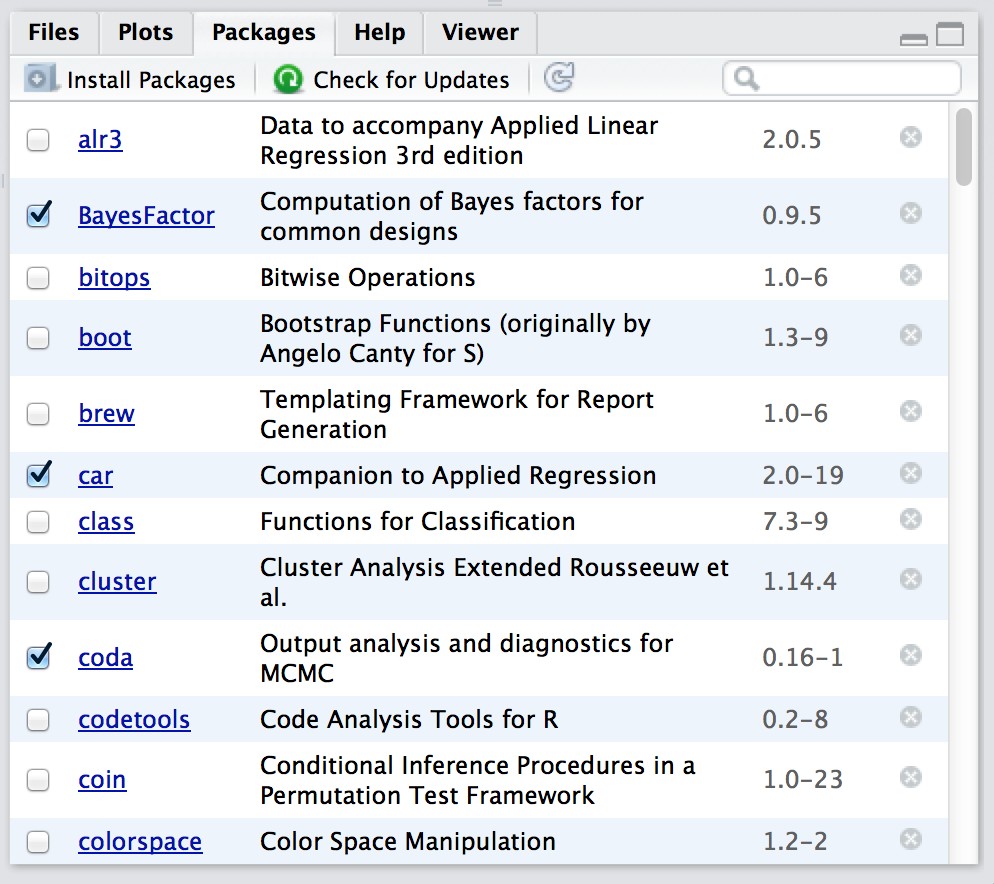Remove the cluster package
Image resolution: width=994 pixels, height=884 pixels.
pos(910,579)
